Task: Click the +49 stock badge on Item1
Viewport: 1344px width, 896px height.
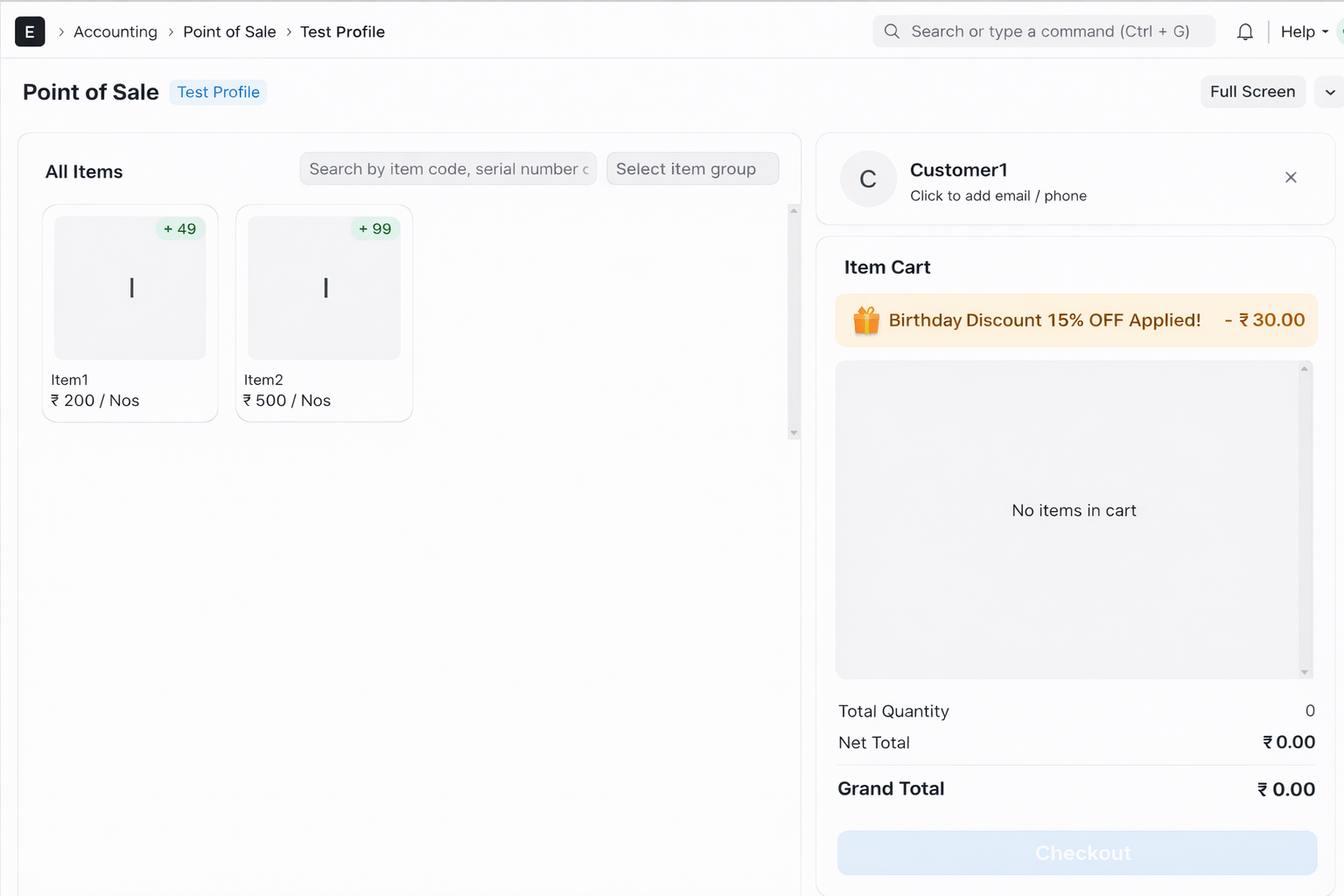Action: click(180, 228)
